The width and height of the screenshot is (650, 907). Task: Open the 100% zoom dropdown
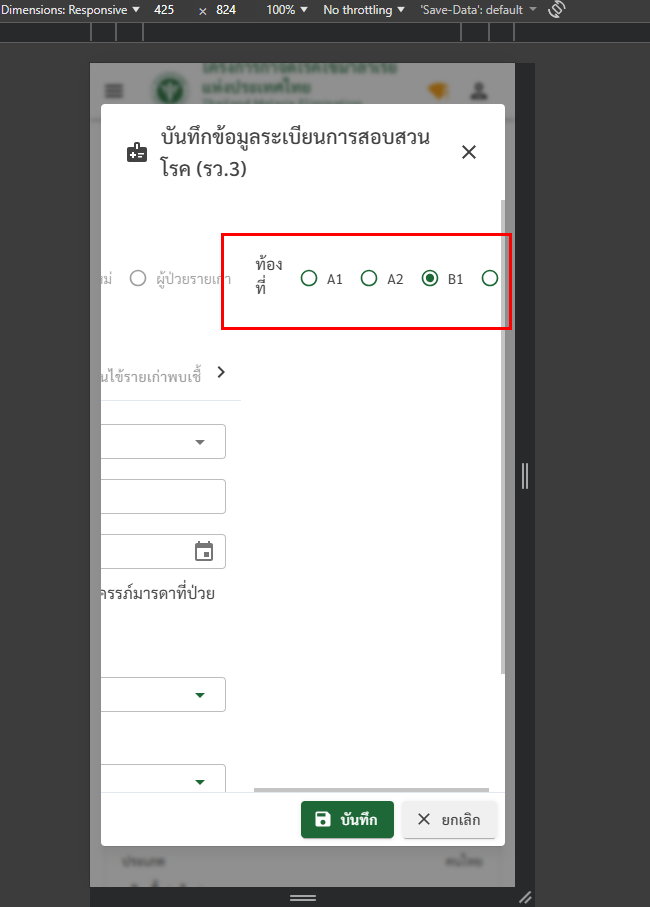point(288,9)
